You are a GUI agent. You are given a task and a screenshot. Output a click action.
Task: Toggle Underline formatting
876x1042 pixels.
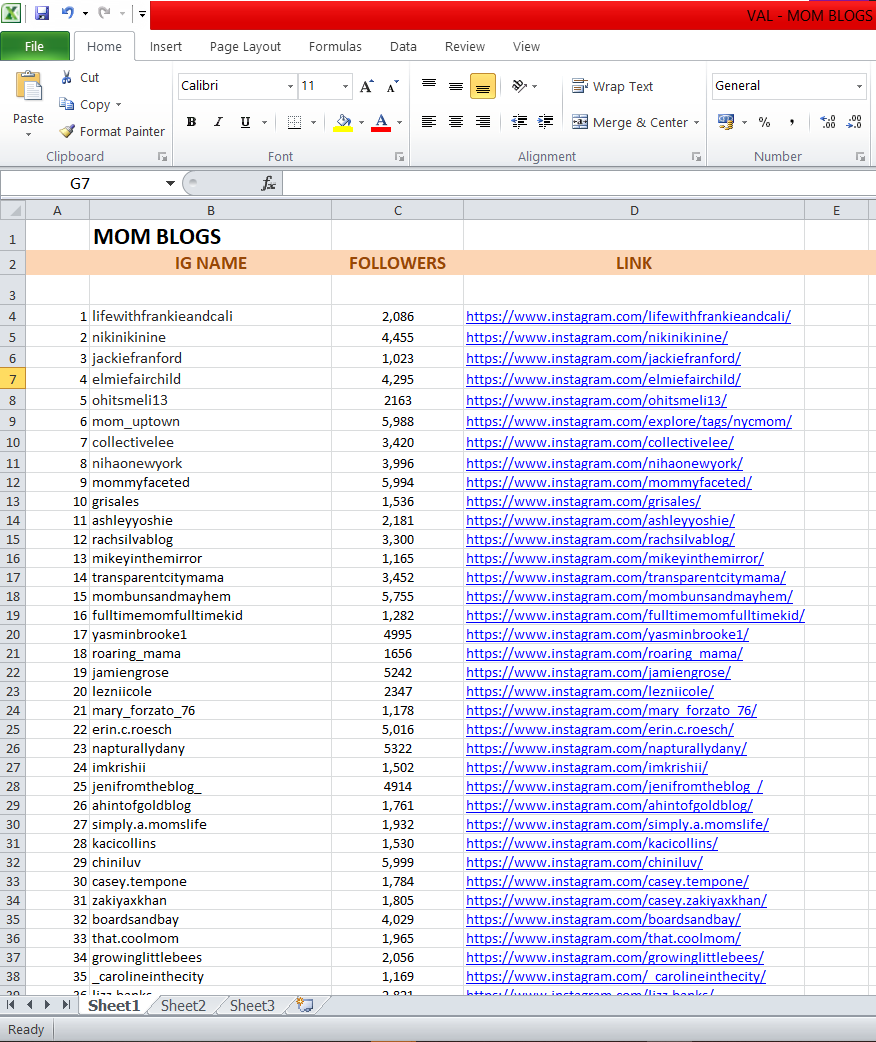[x=245, y=122]
